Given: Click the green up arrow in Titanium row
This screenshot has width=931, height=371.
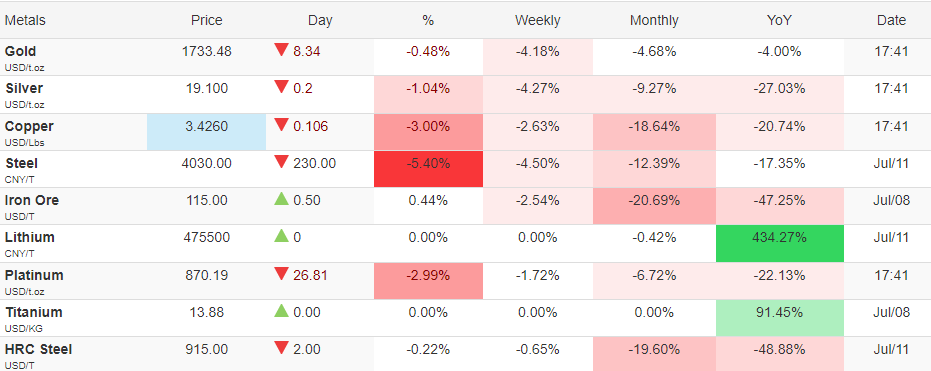Looking at the screenshot, I should [x=281, y=310].
